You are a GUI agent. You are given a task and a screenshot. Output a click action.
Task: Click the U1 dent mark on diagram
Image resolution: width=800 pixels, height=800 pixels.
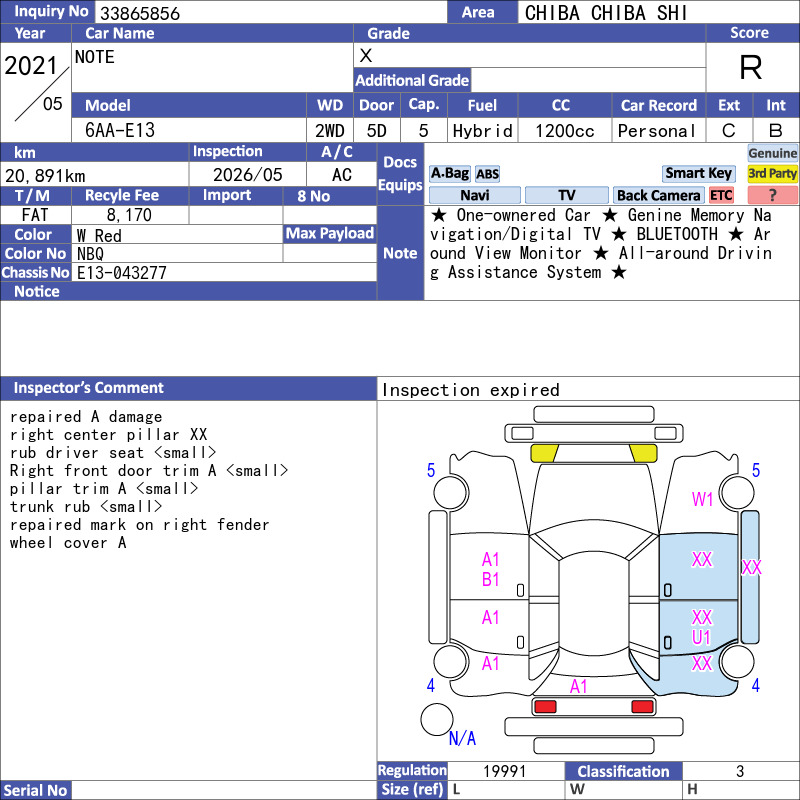(702, 637)
